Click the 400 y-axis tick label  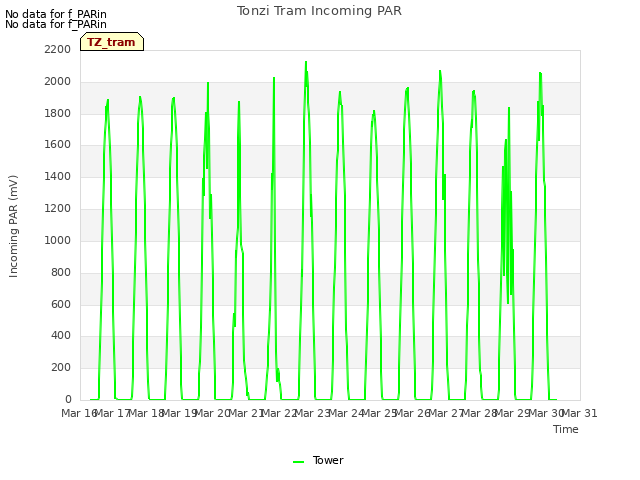(x=61, y=336)
